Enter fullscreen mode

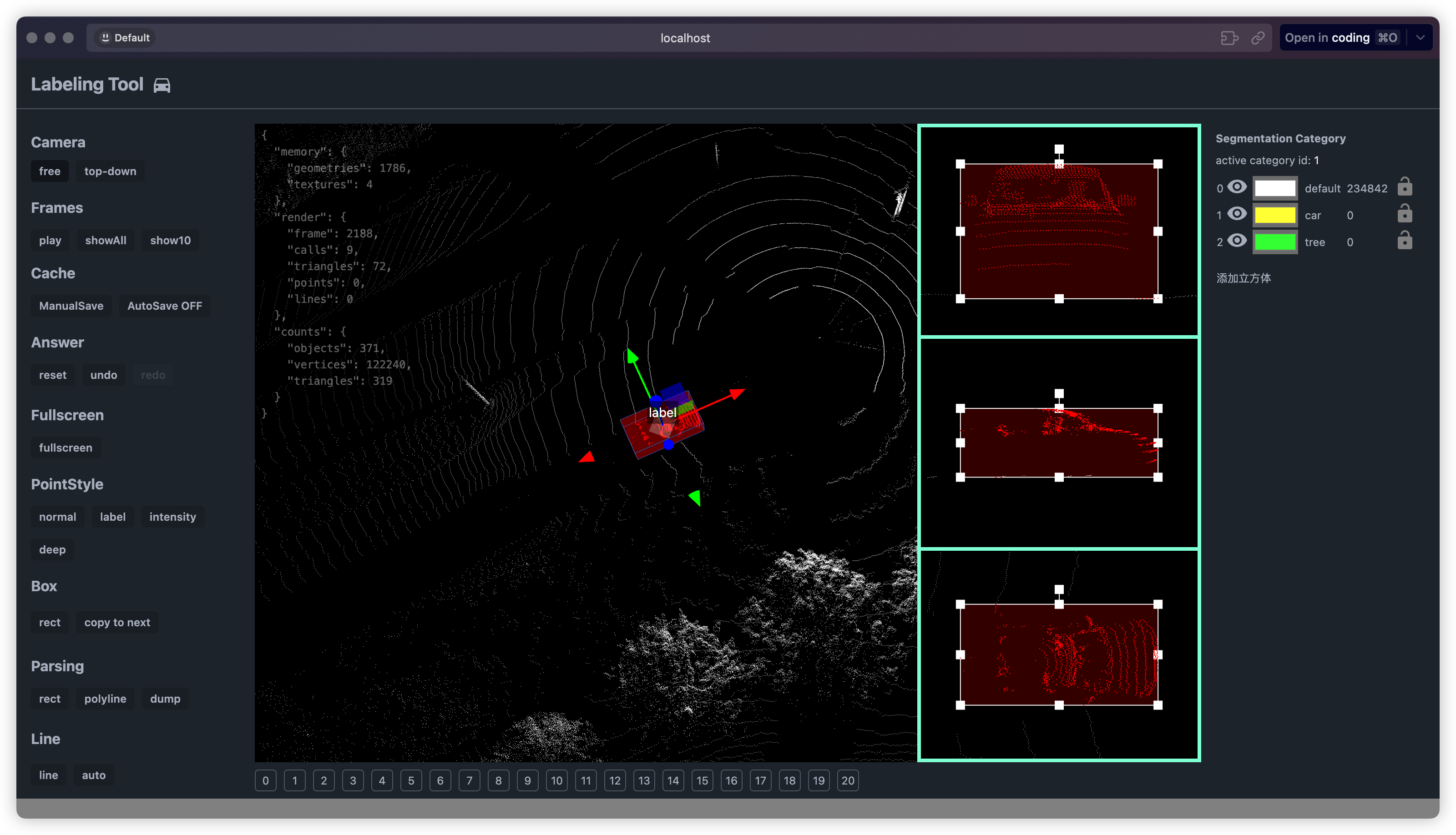[66, 448]
